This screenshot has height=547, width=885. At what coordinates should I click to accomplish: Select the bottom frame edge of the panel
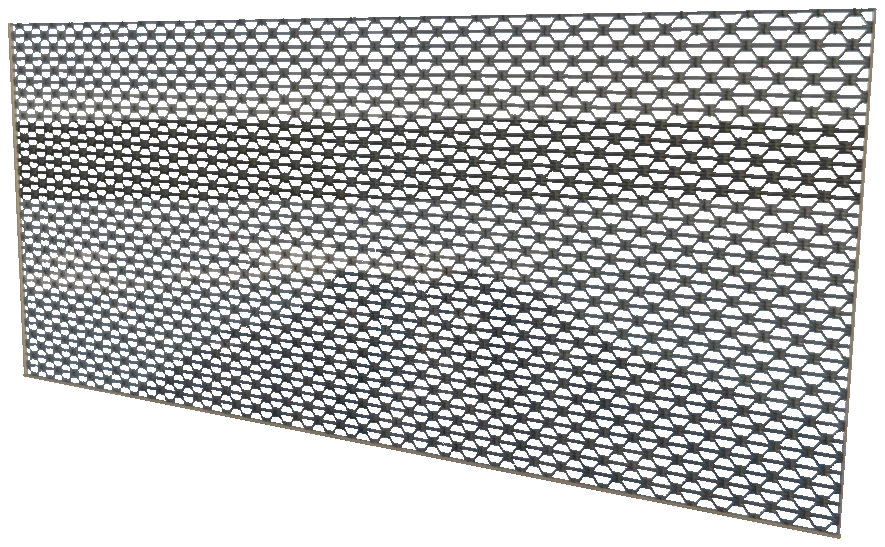(432, 455)
